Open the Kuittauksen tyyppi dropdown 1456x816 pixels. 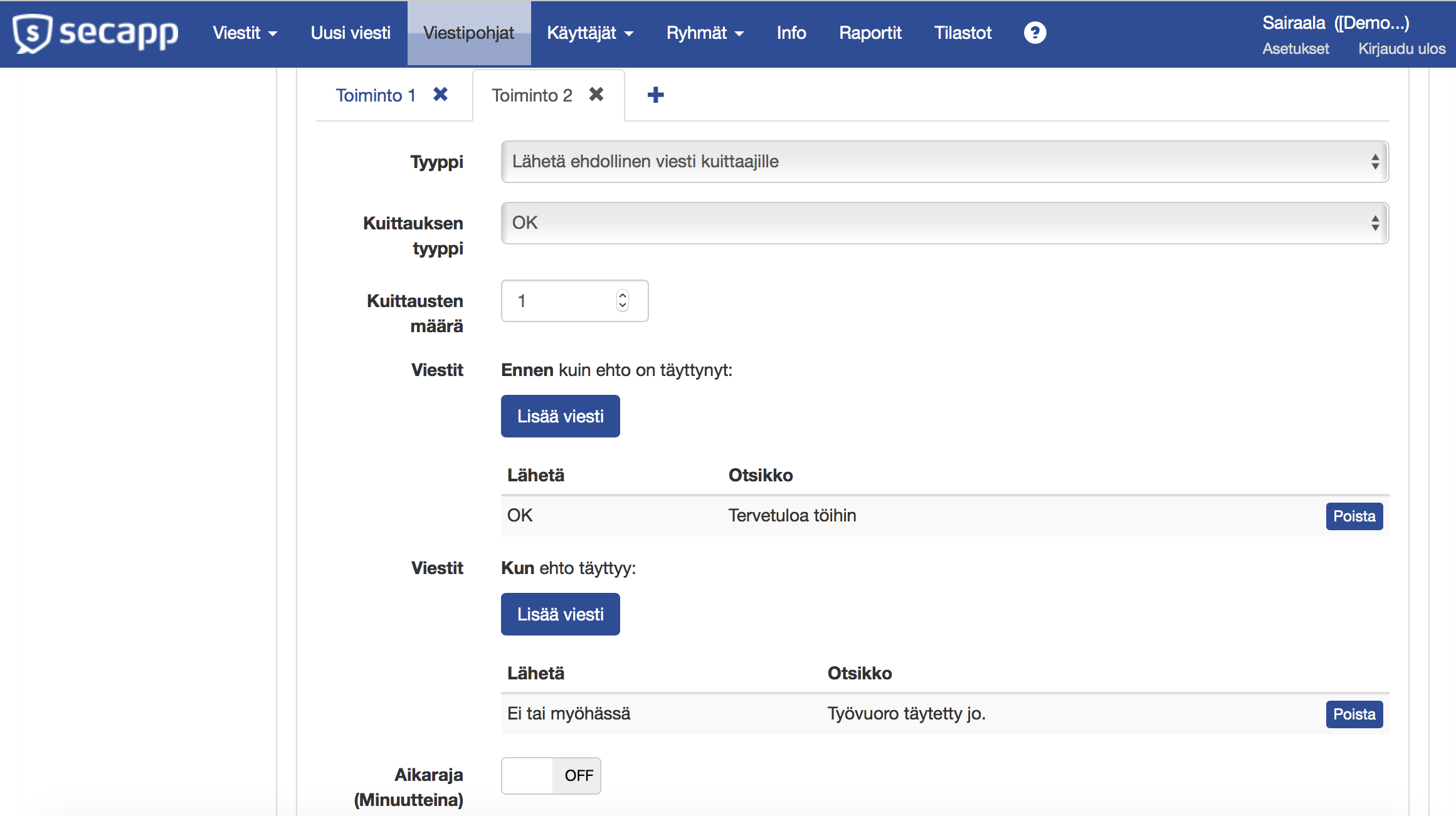[944, 223]
